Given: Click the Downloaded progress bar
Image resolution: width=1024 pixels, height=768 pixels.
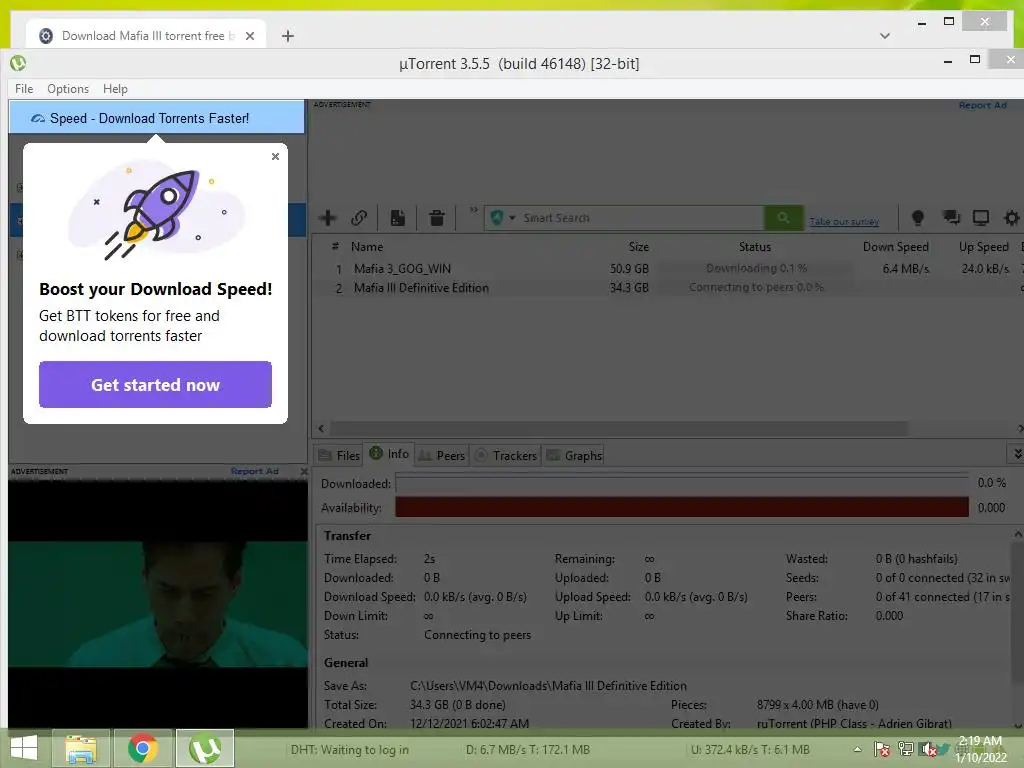Looking at the screenshot, I should click(x=682, y=483).
